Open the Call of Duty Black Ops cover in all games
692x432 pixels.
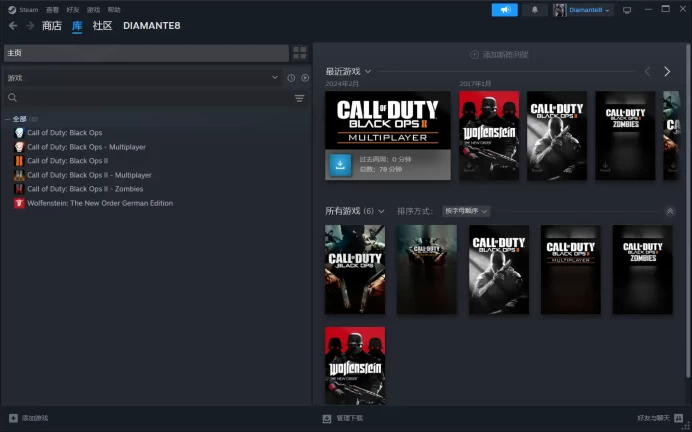point(355,270)
